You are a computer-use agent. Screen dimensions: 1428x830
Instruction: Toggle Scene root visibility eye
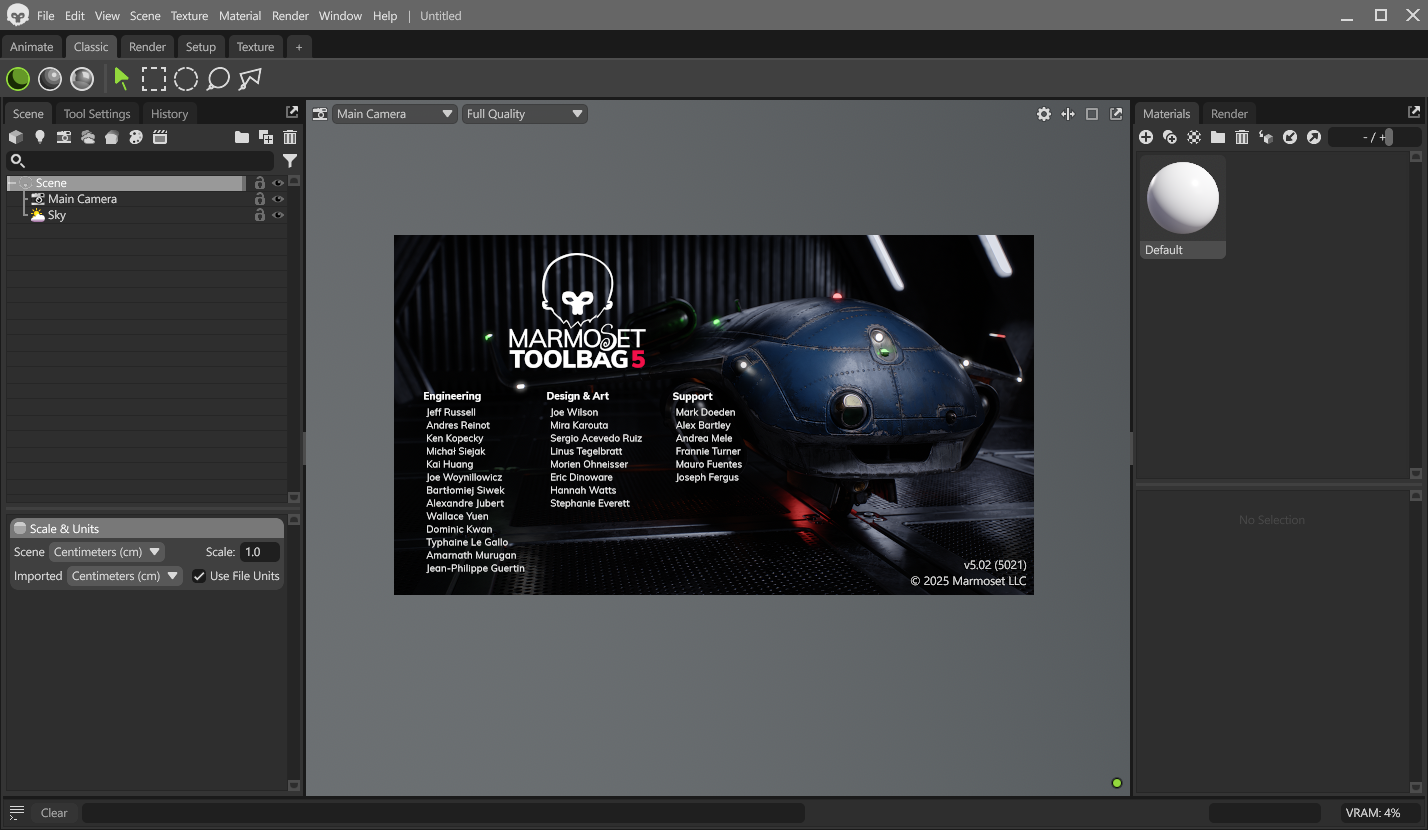point(278,183)
